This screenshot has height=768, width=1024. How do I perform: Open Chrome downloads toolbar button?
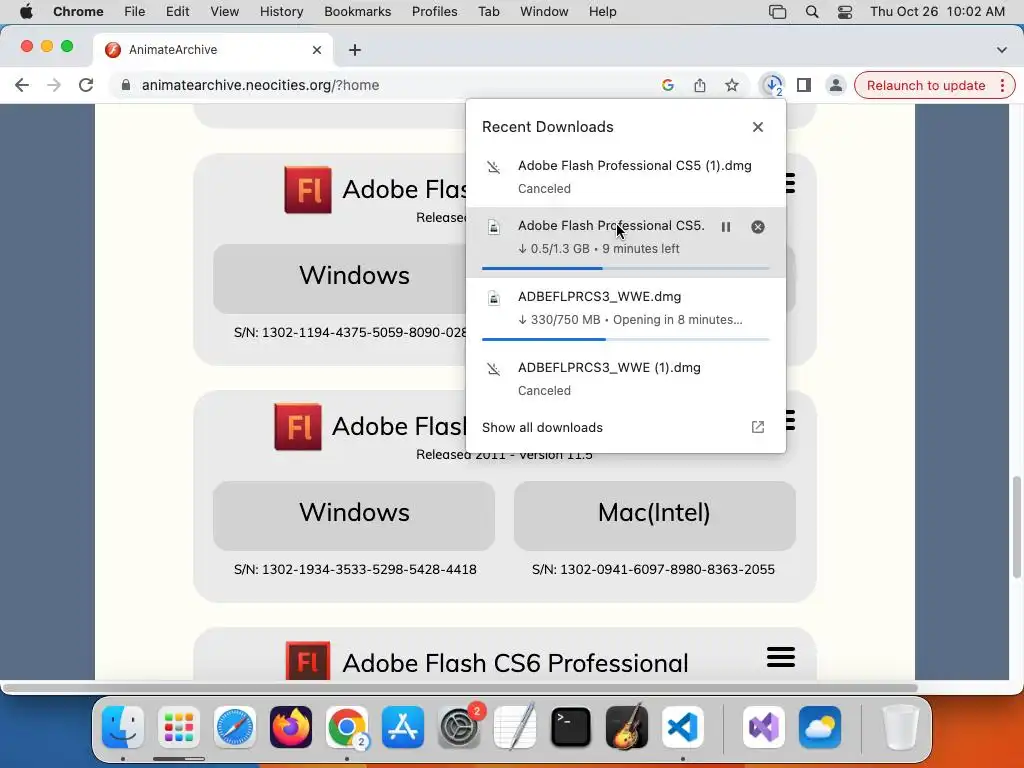[x=773, y=85]
